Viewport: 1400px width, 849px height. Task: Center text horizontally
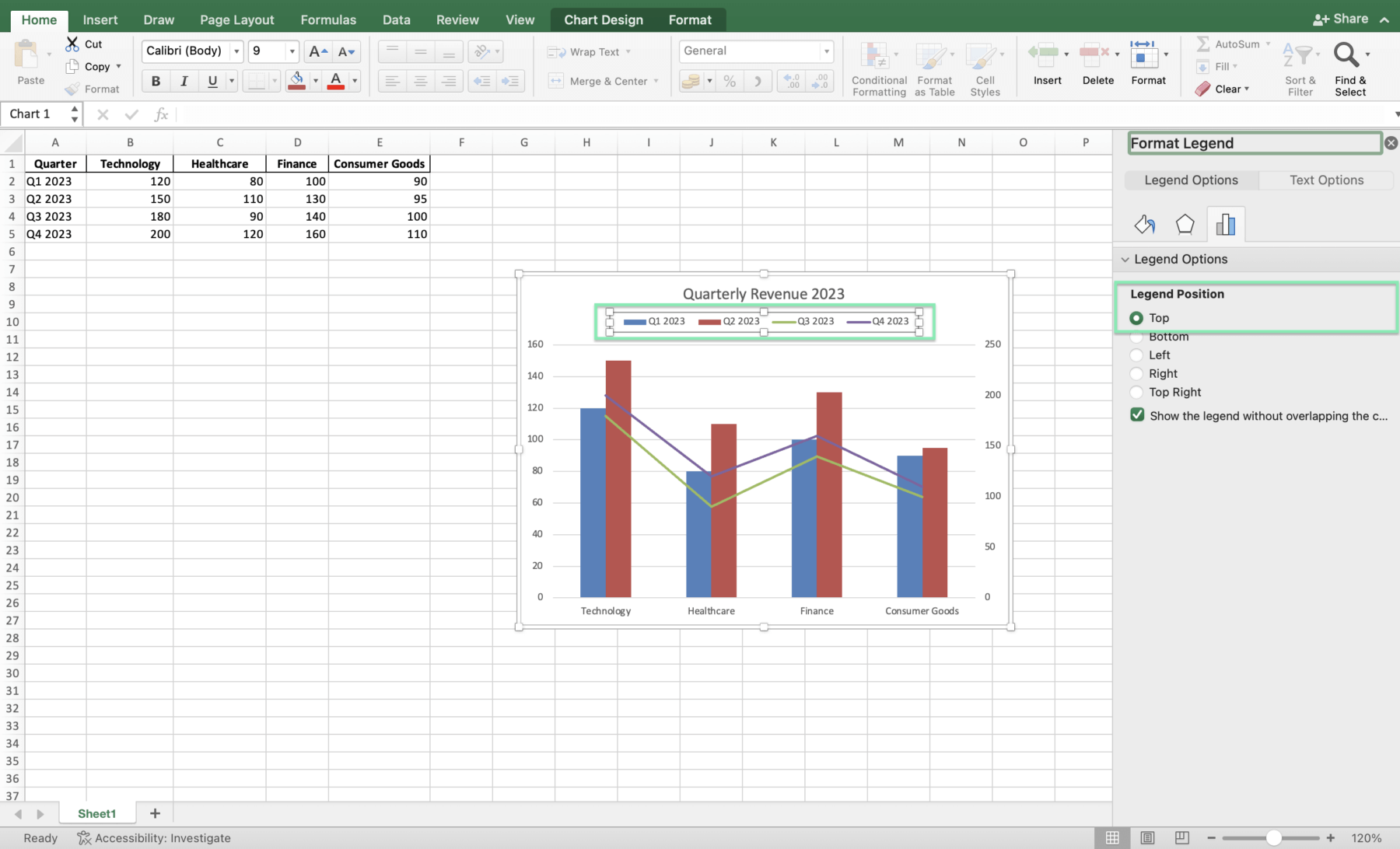click(420, 81)
